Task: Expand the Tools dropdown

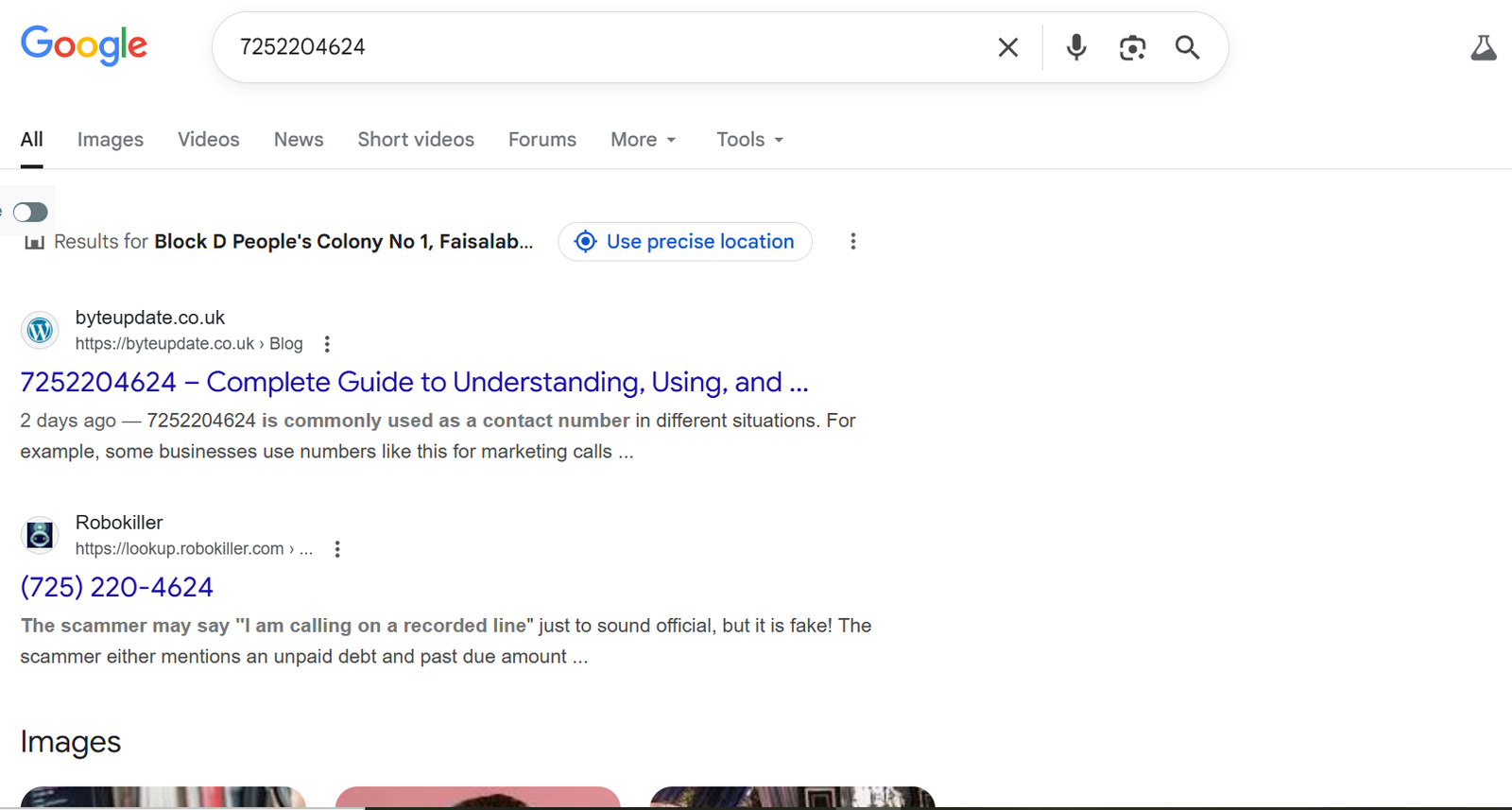Action: tap(750, 140)
